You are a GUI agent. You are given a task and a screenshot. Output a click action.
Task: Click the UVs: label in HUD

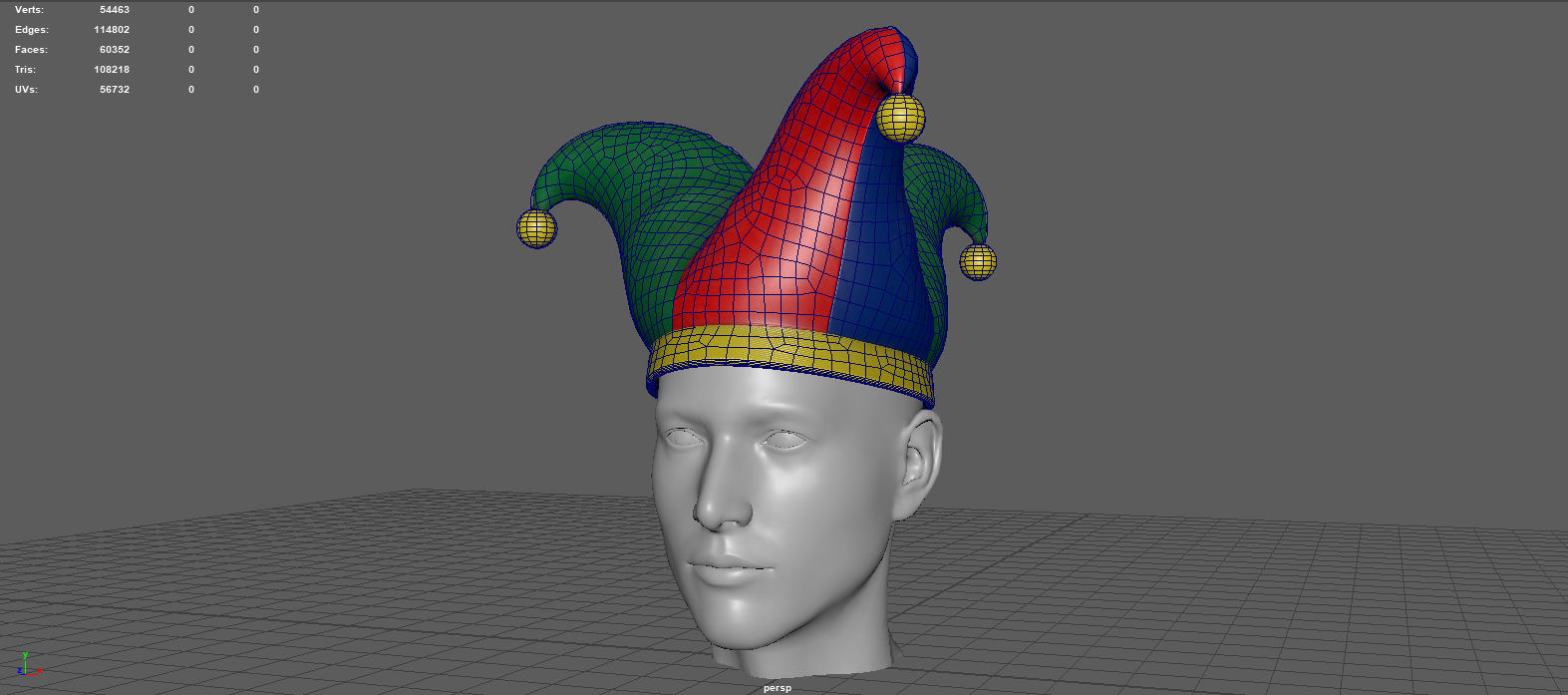click(28, 89)
